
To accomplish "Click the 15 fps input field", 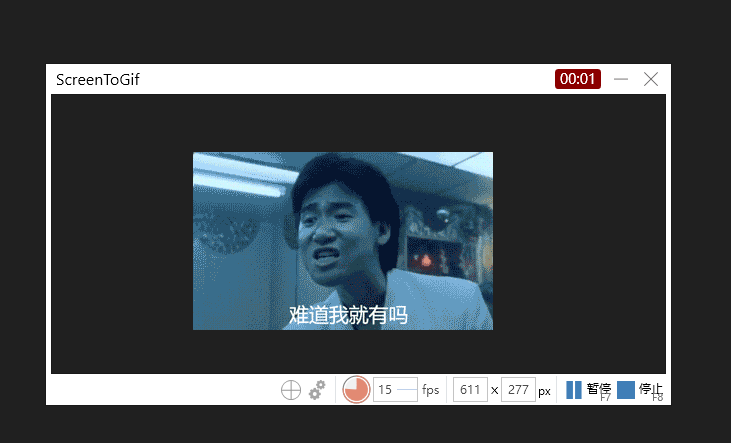I will 395,389.
